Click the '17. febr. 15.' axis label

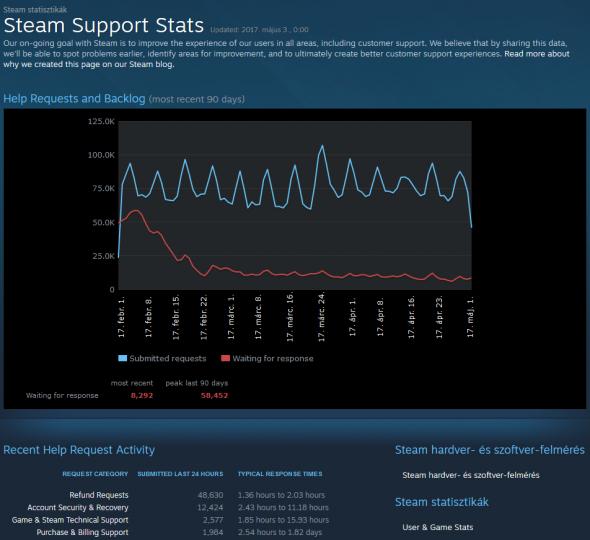click(x=176, y=317)
